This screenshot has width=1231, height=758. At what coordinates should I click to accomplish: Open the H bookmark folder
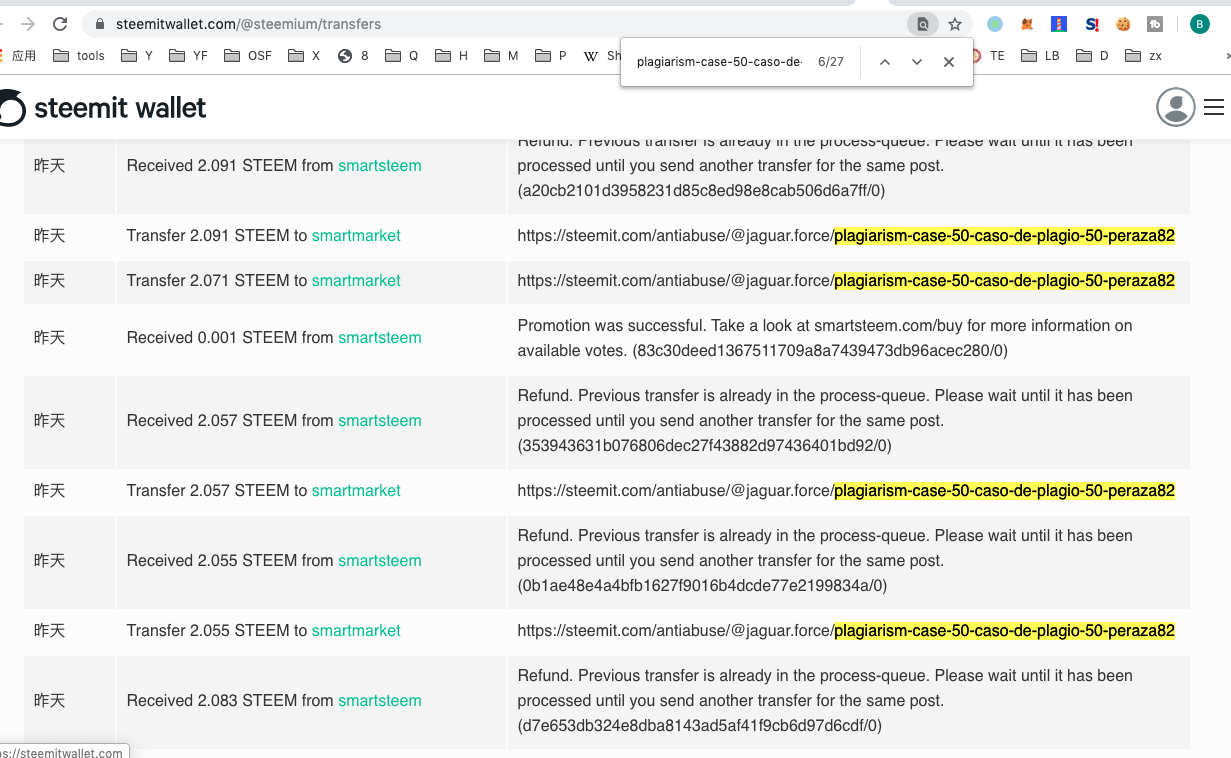pyautogui.click(x=451, y=56)
